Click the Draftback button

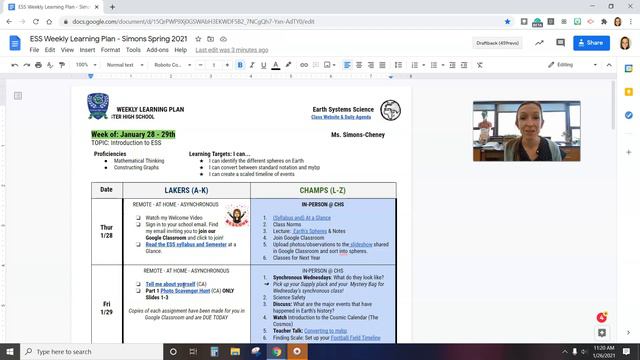pos(497,43)
